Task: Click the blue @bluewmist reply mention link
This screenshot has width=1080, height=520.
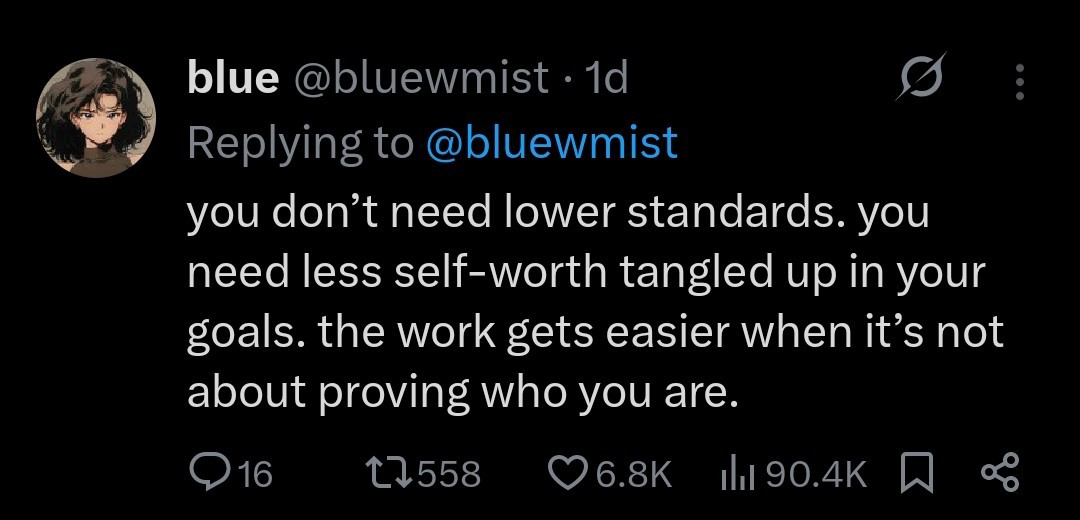Action: [552, 143]
